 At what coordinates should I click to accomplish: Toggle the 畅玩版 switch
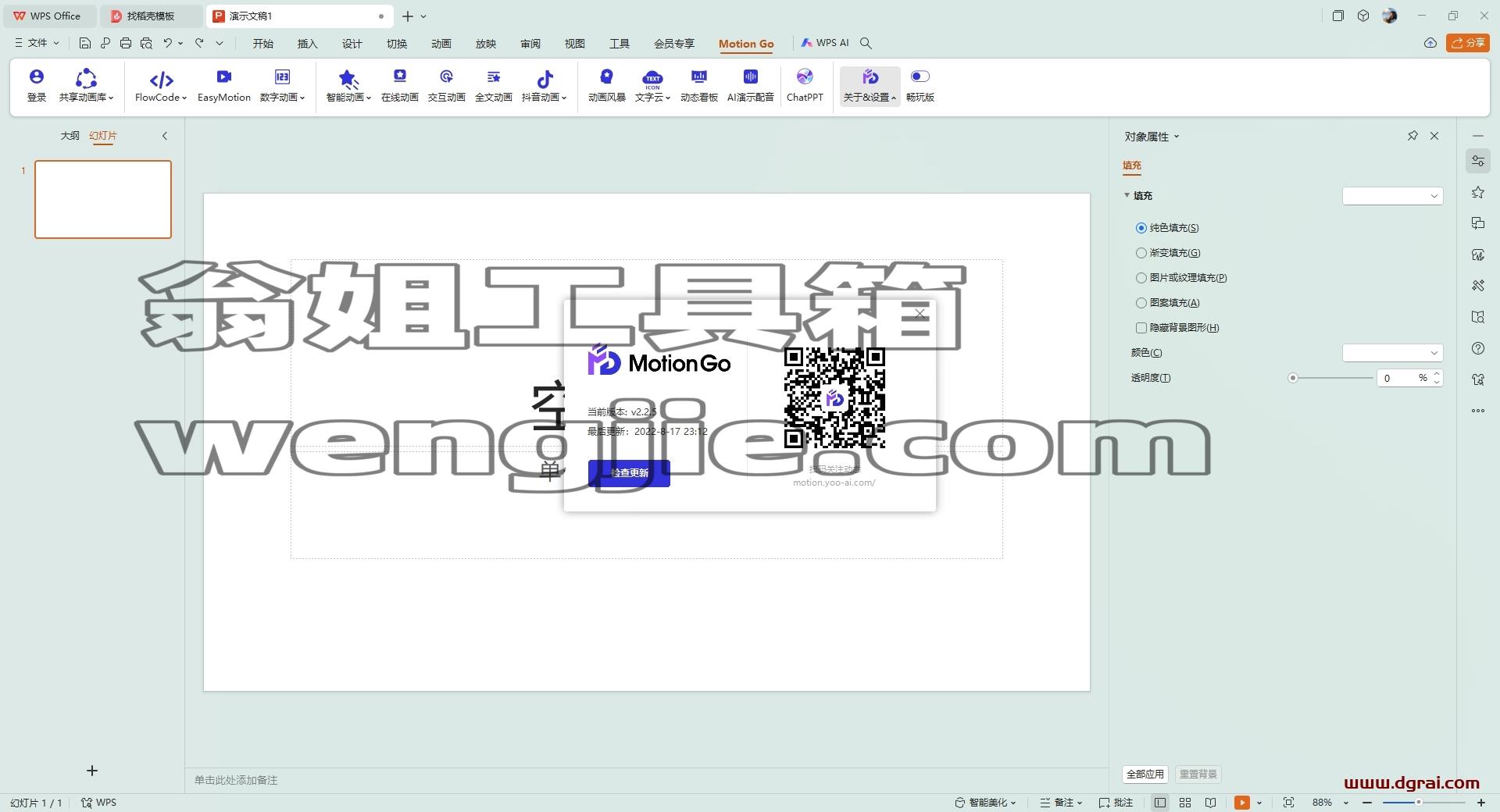tap(920, 76)
